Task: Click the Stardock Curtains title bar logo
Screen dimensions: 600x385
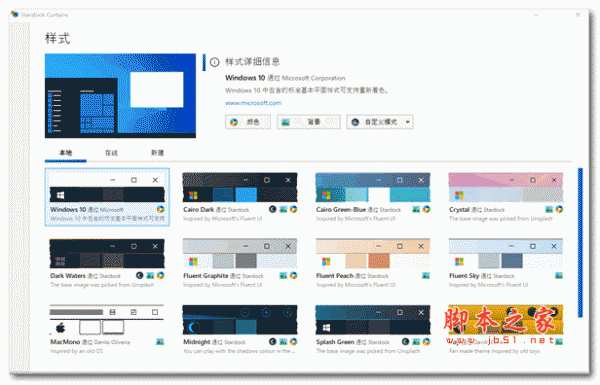Action: [15, 15]
